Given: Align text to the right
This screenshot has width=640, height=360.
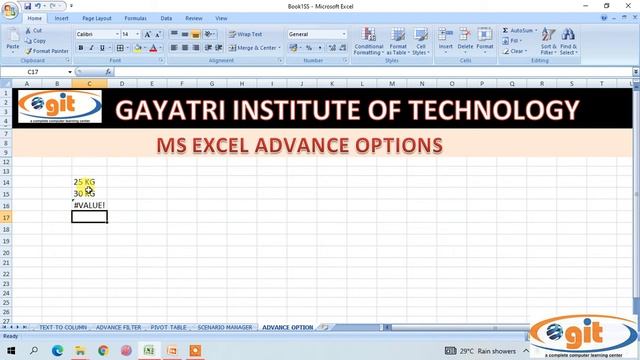Looking at the screenshot, I should [196, 48].
